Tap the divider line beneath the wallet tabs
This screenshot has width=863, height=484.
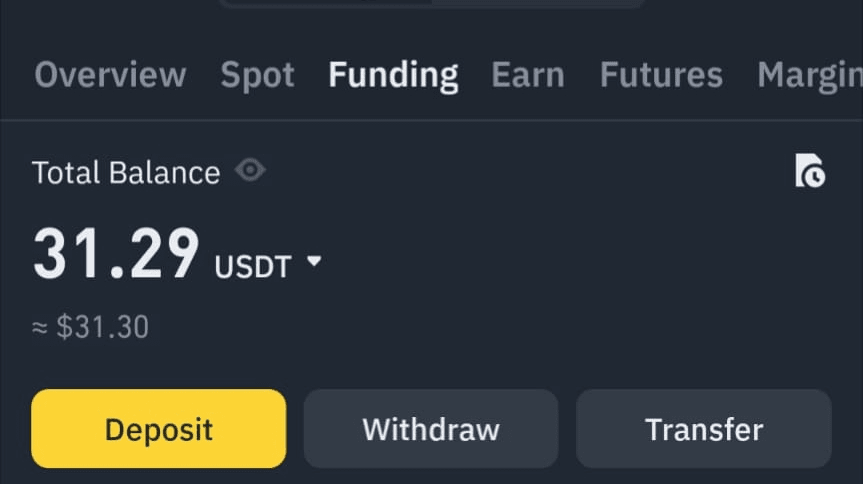point(432,119)
